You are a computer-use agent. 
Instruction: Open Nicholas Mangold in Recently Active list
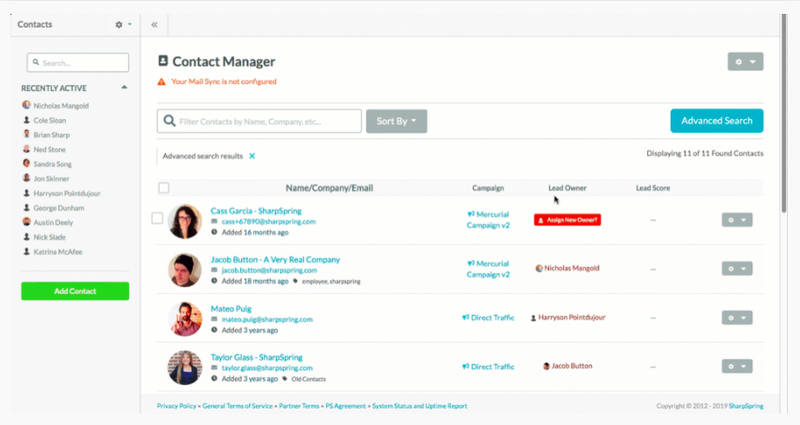coord(61,106)
